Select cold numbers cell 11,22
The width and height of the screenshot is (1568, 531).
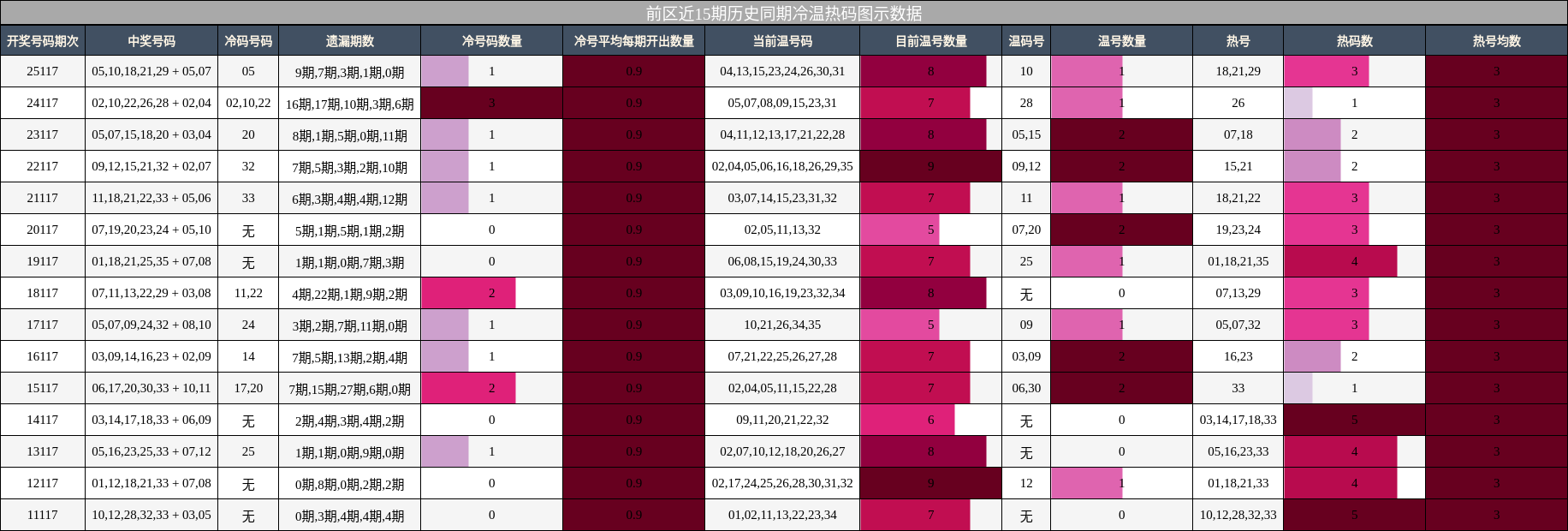[x=248, y=293]
